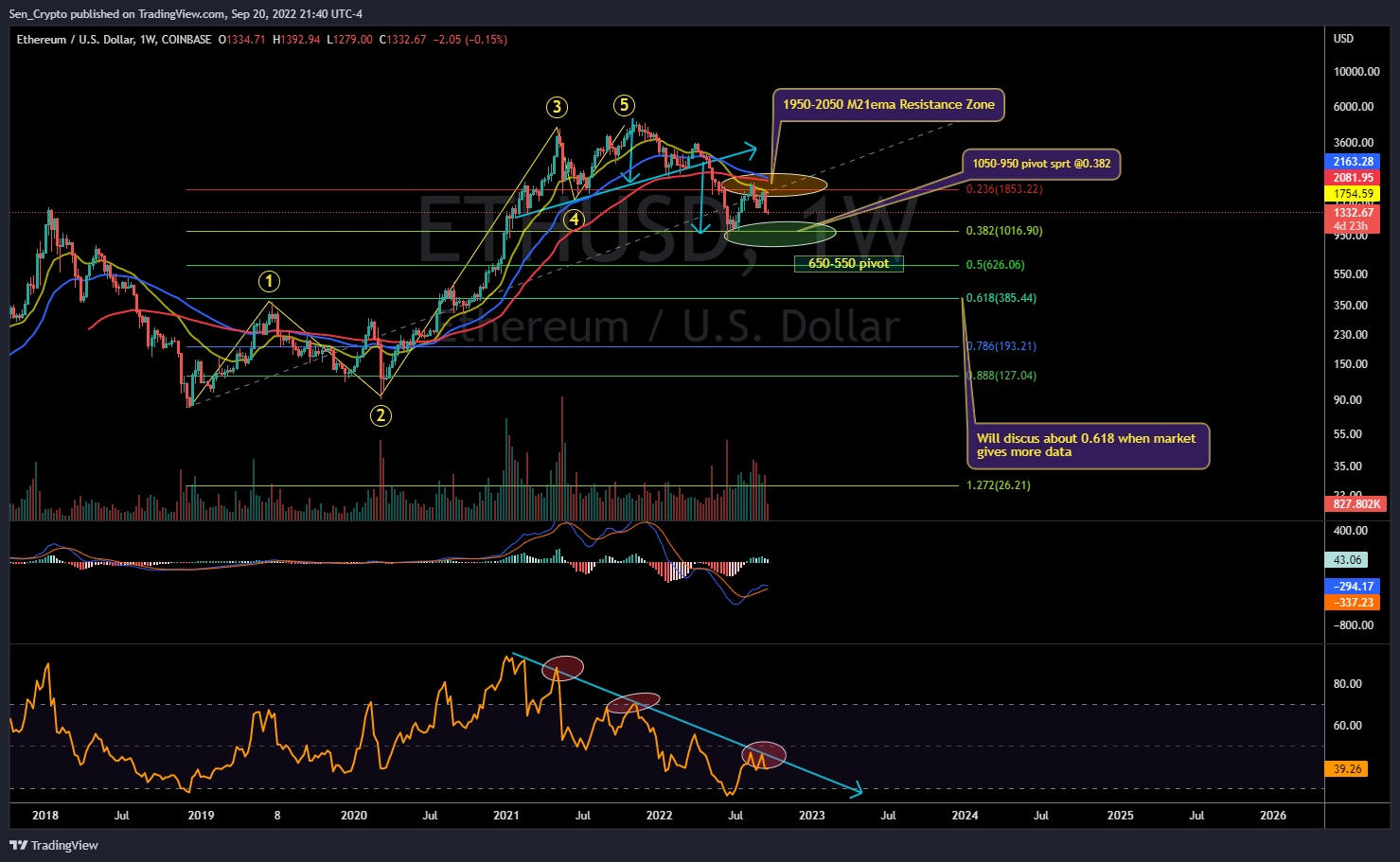Click the 'Ethereum / U.S. Dollar, 1W, COINBASE' title
The width and height of the screenshot is (1400, 862).
click(x=114, y=40)
